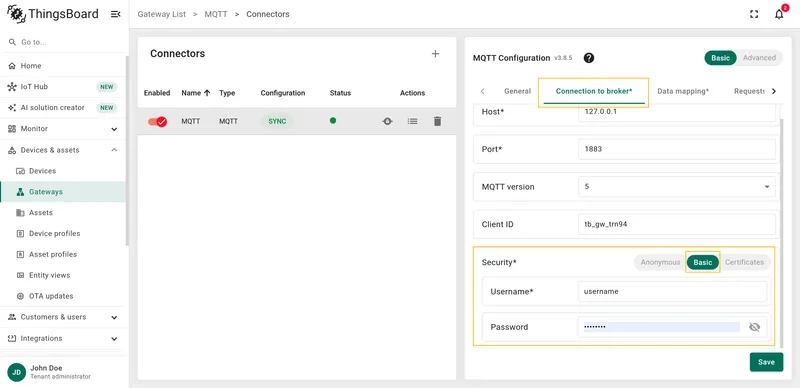Select Gateways in sidebar
This screenshot has height=388, width=800.
62,192
